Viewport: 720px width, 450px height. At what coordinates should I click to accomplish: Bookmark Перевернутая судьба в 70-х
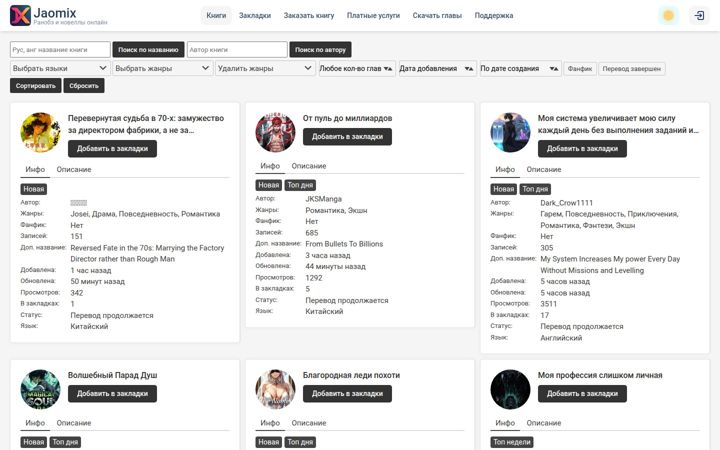click(112, 149)
